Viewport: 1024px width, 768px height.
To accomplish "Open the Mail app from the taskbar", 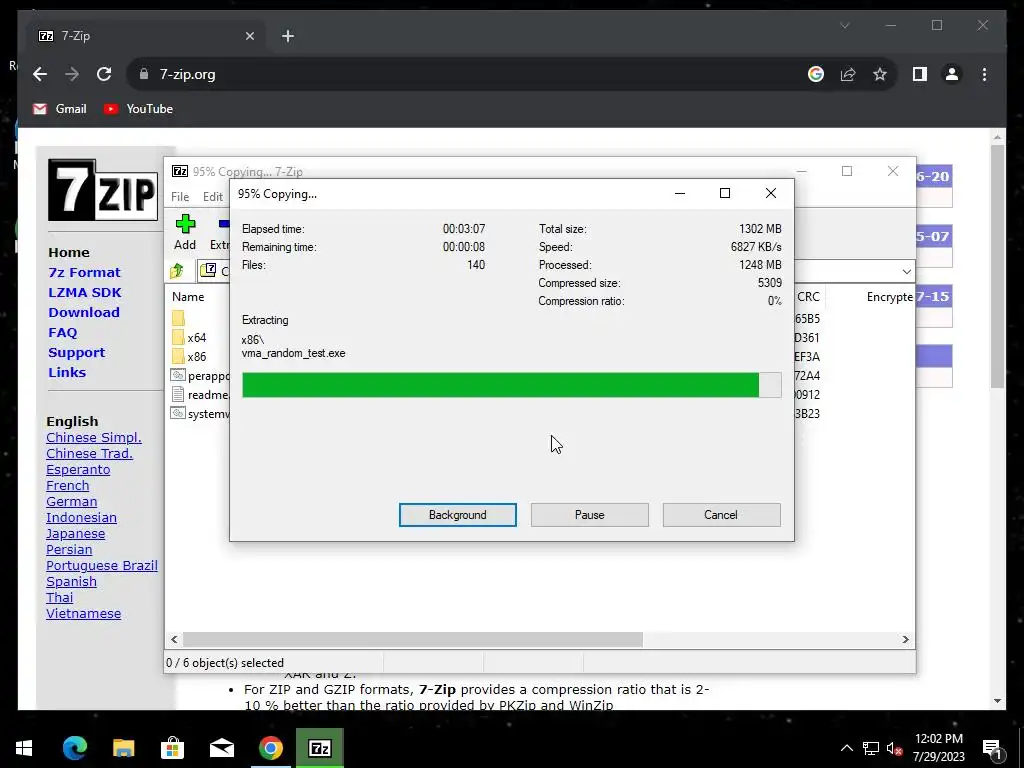I will 221,748.
